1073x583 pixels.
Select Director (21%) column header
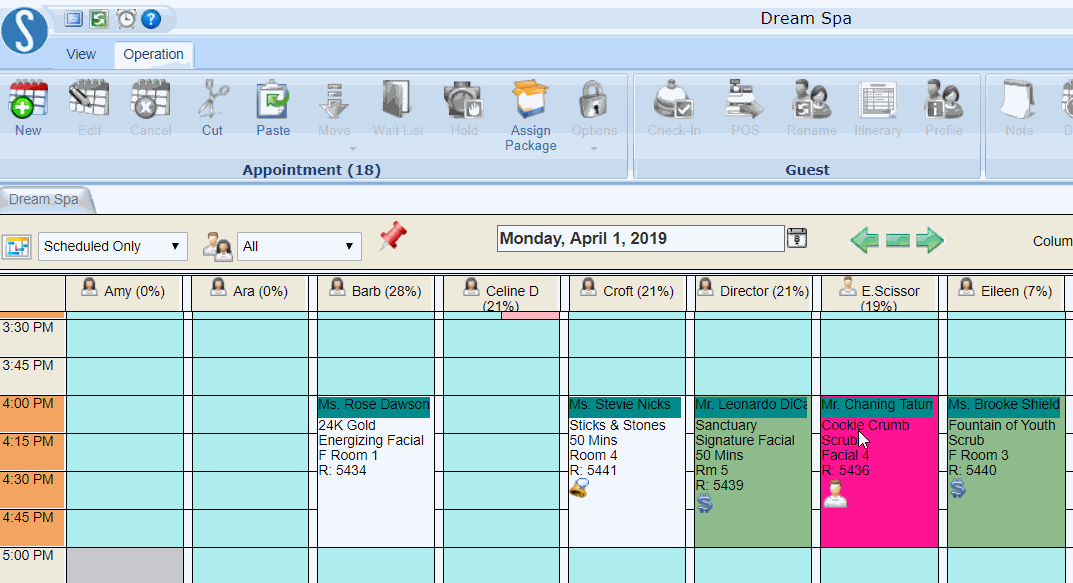tap(753, 293)
